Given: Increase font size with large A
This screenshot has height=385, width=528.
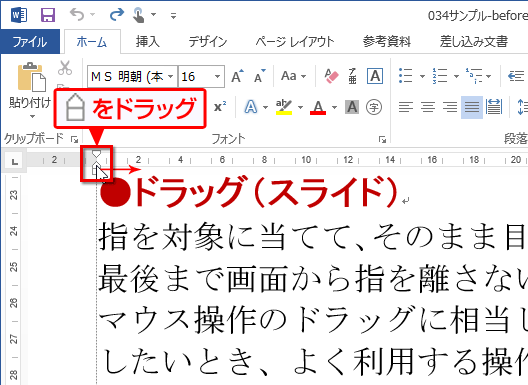Looking at the screenshot, I should pos(237,76).
